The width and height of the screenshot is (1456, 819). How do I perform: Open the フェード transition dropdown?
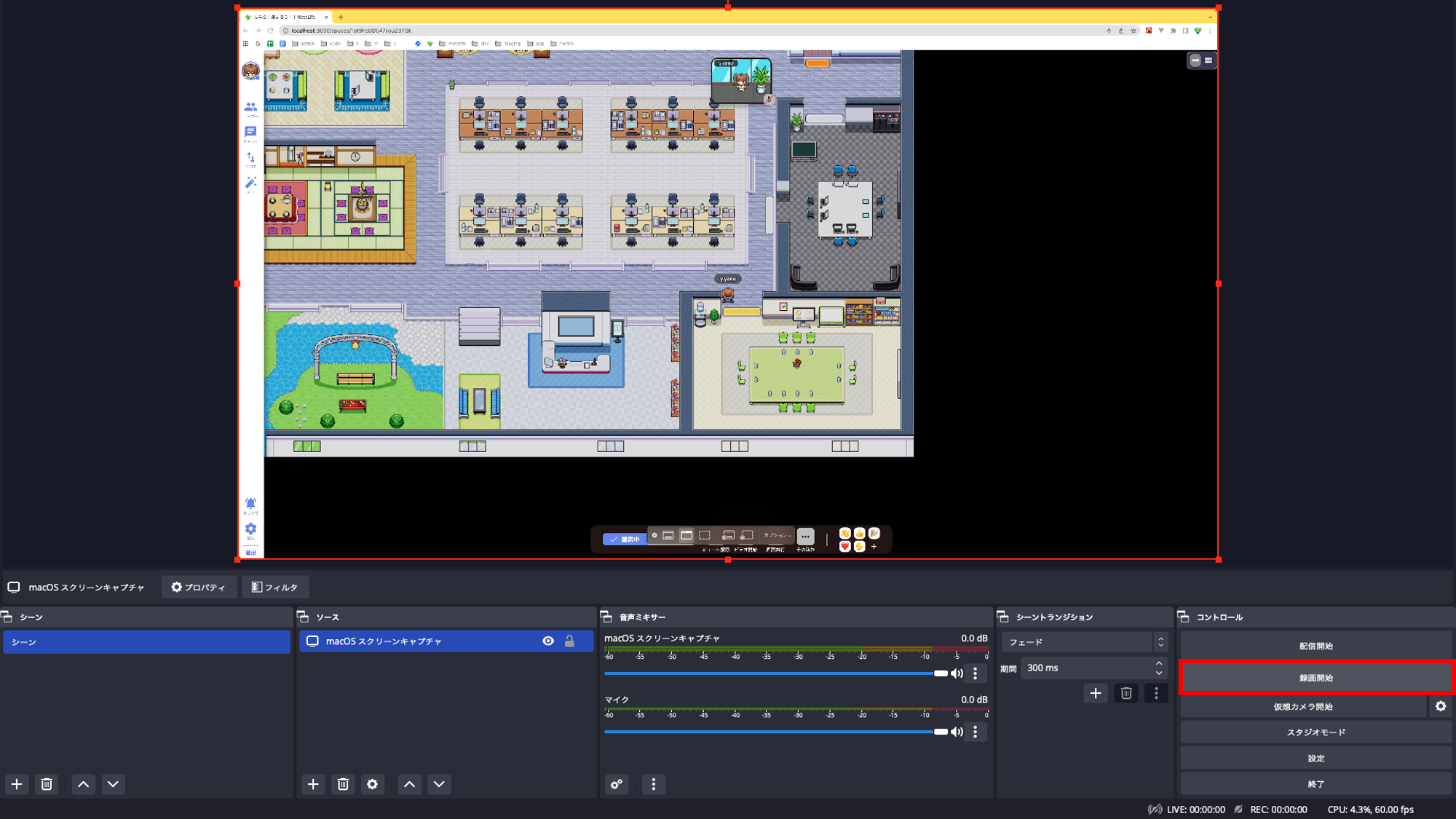pos(1084,642)
